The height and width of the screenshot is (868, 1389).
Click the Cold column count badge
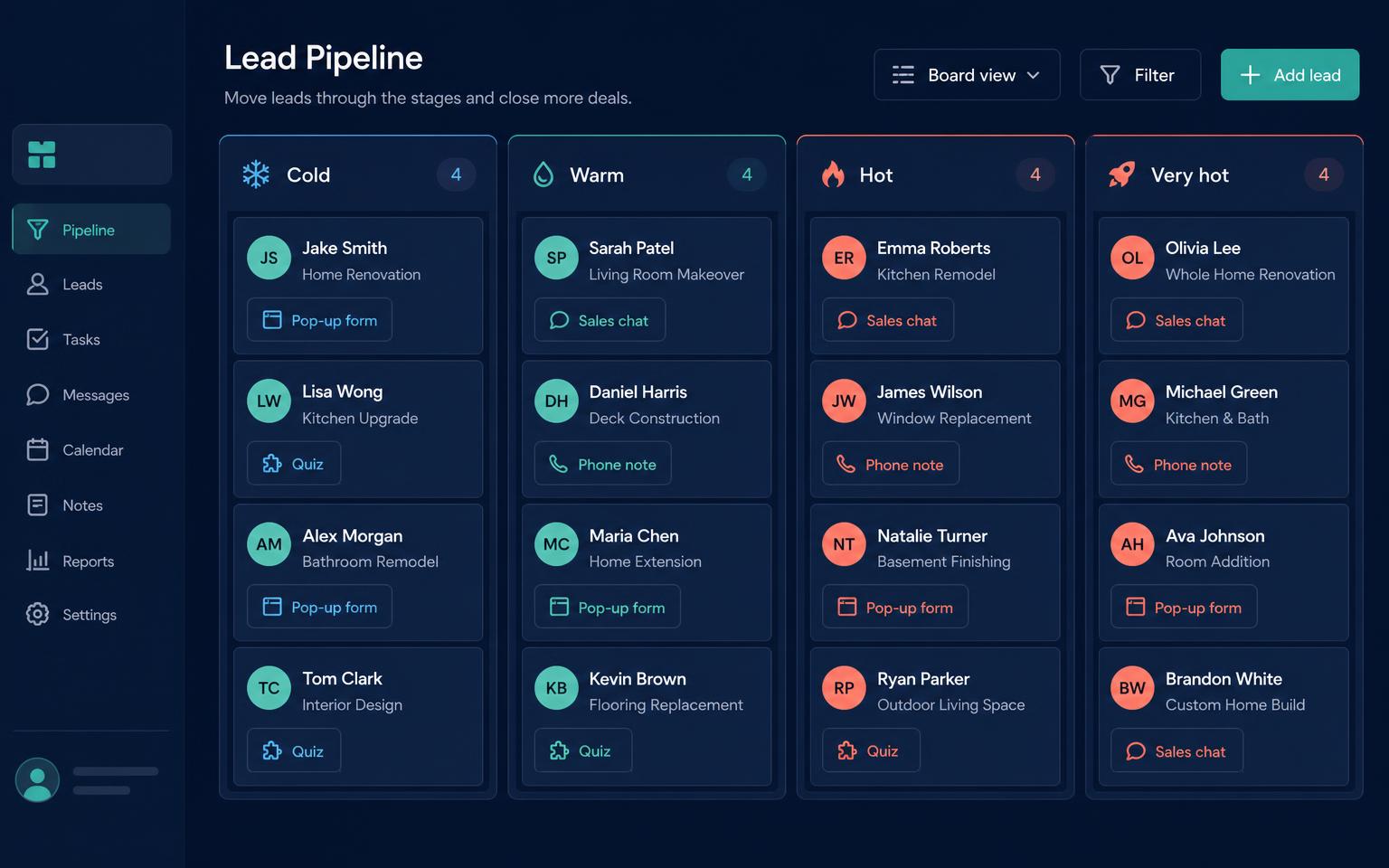click(x=457, y=175)
